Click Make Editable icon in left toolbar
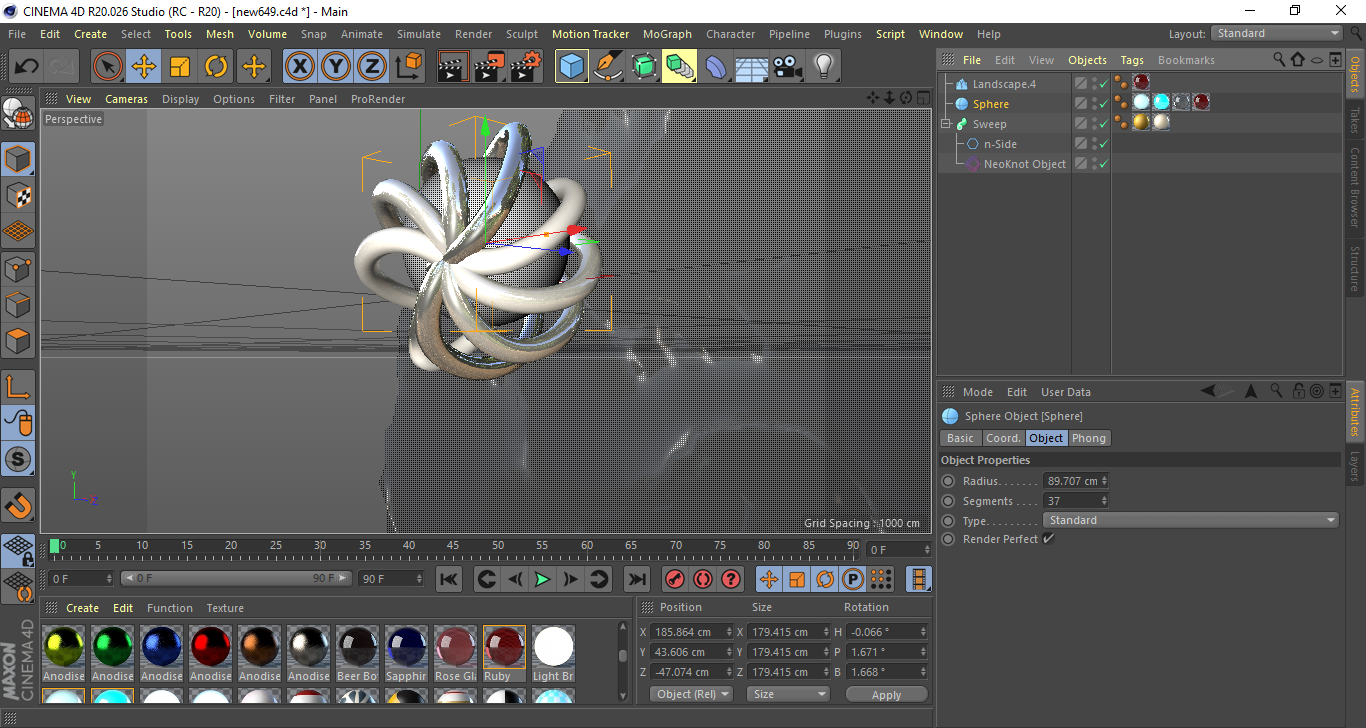Image resolution: width=1366 pixels, height=728 pixels. pyautogui.click(x=18, y=114)
